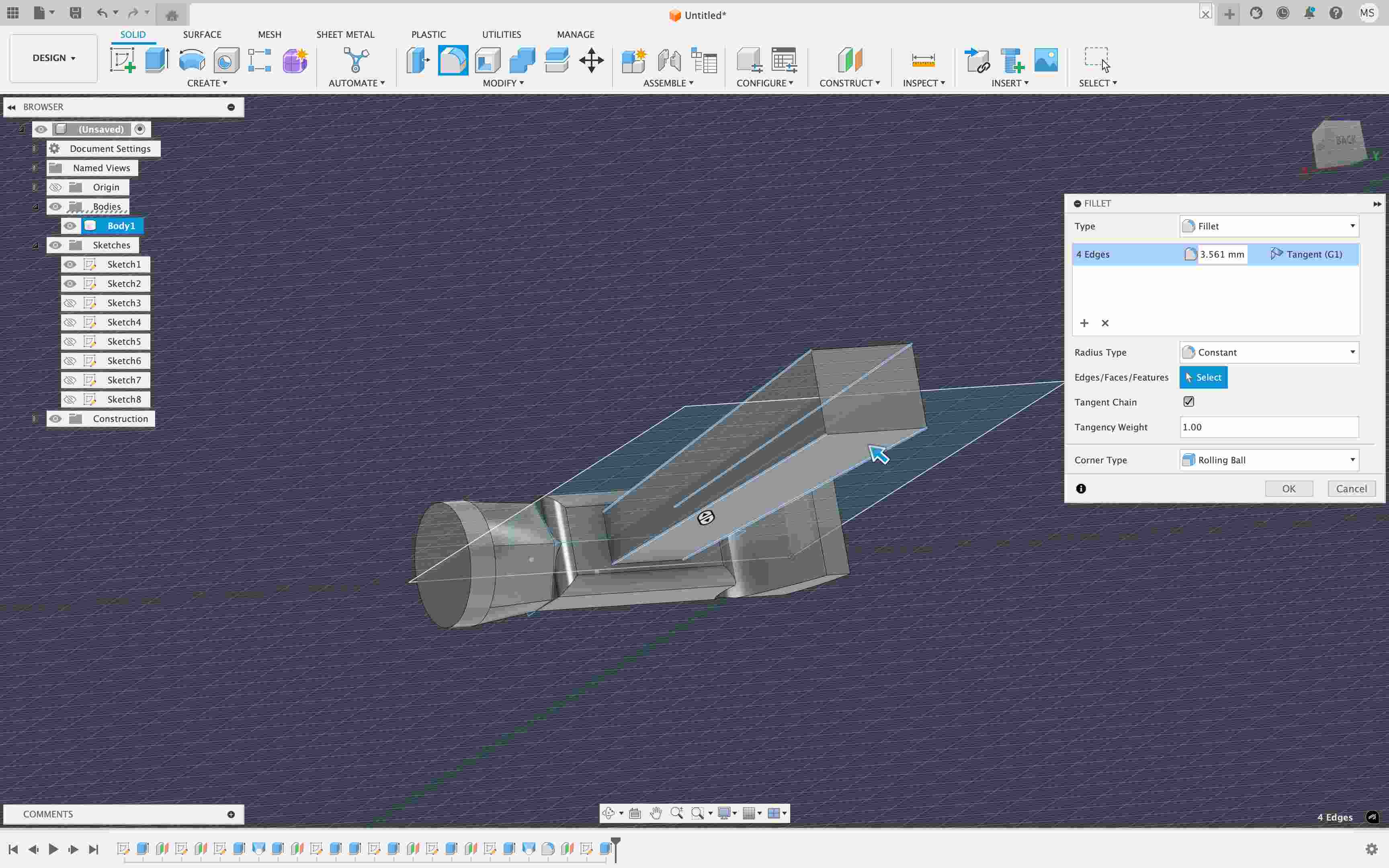Select the Fillet tool in Modify toolbar
Viewport: 1389px width, 868px height.
click(x=453, y=60)
